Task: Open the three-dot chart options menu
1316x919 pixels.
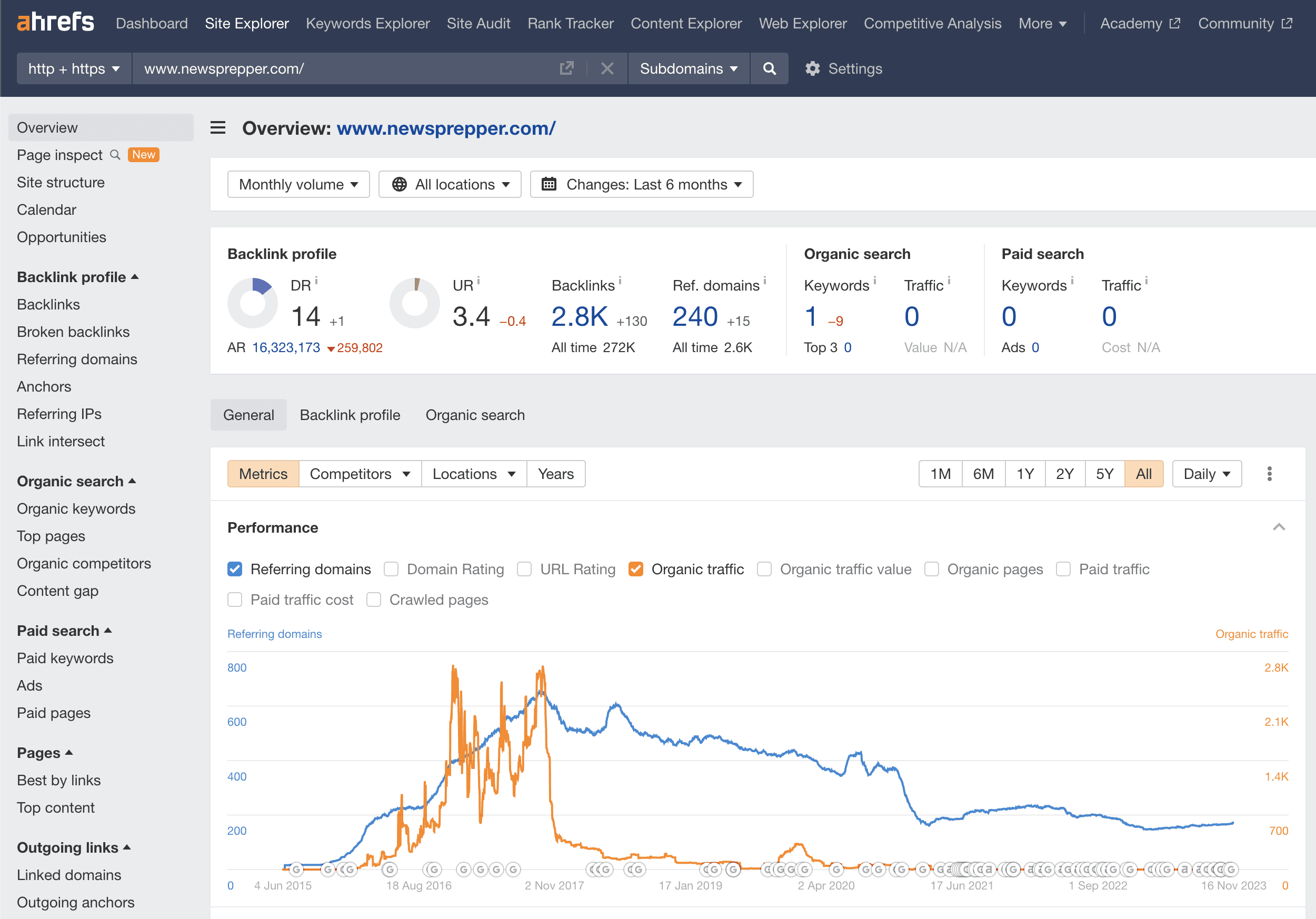Action: click(x=1269, y=474)
